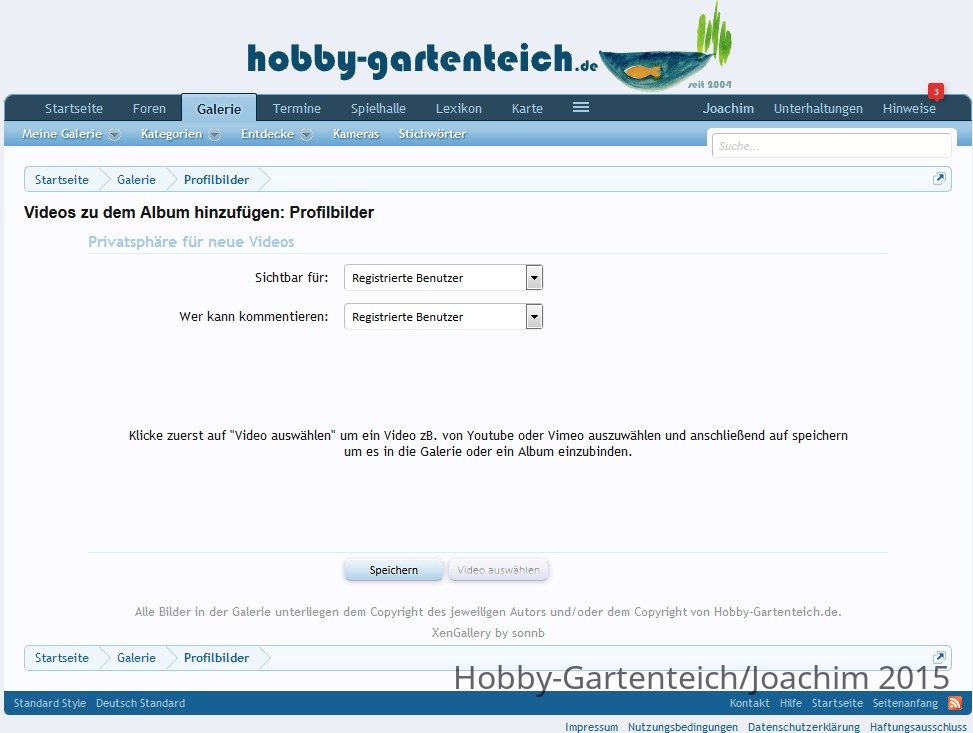Click the hobby-gartenteich.de logo
973x733 pixels.
tap(489, 48)
